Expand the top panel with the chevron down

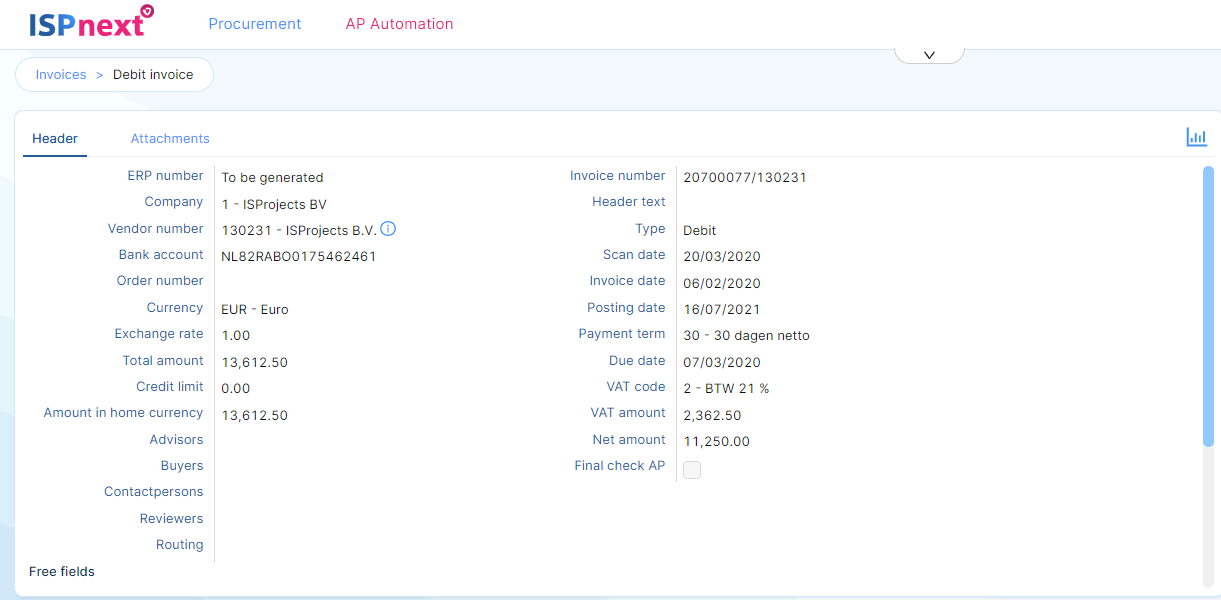point(929,55)
